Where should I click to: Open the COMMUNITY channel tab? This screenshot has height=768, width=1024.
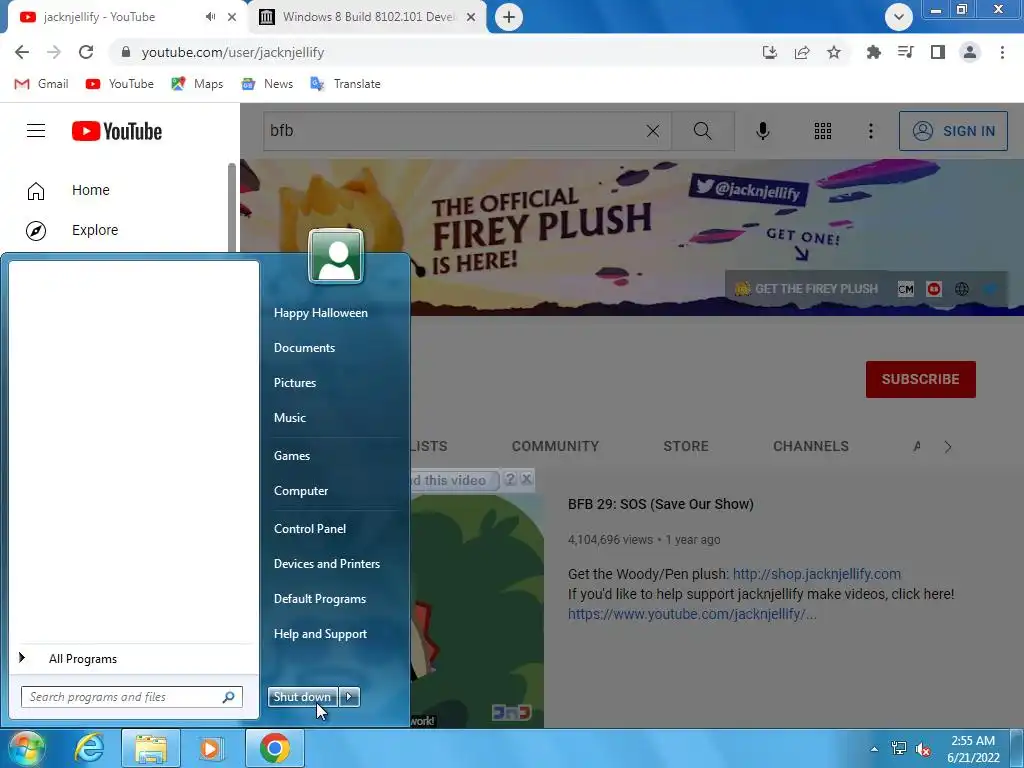coord(555,446)
